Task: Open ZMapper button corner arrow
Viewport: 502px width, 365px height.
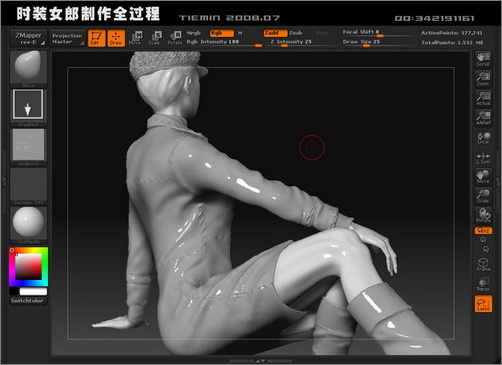Action: 43,43
